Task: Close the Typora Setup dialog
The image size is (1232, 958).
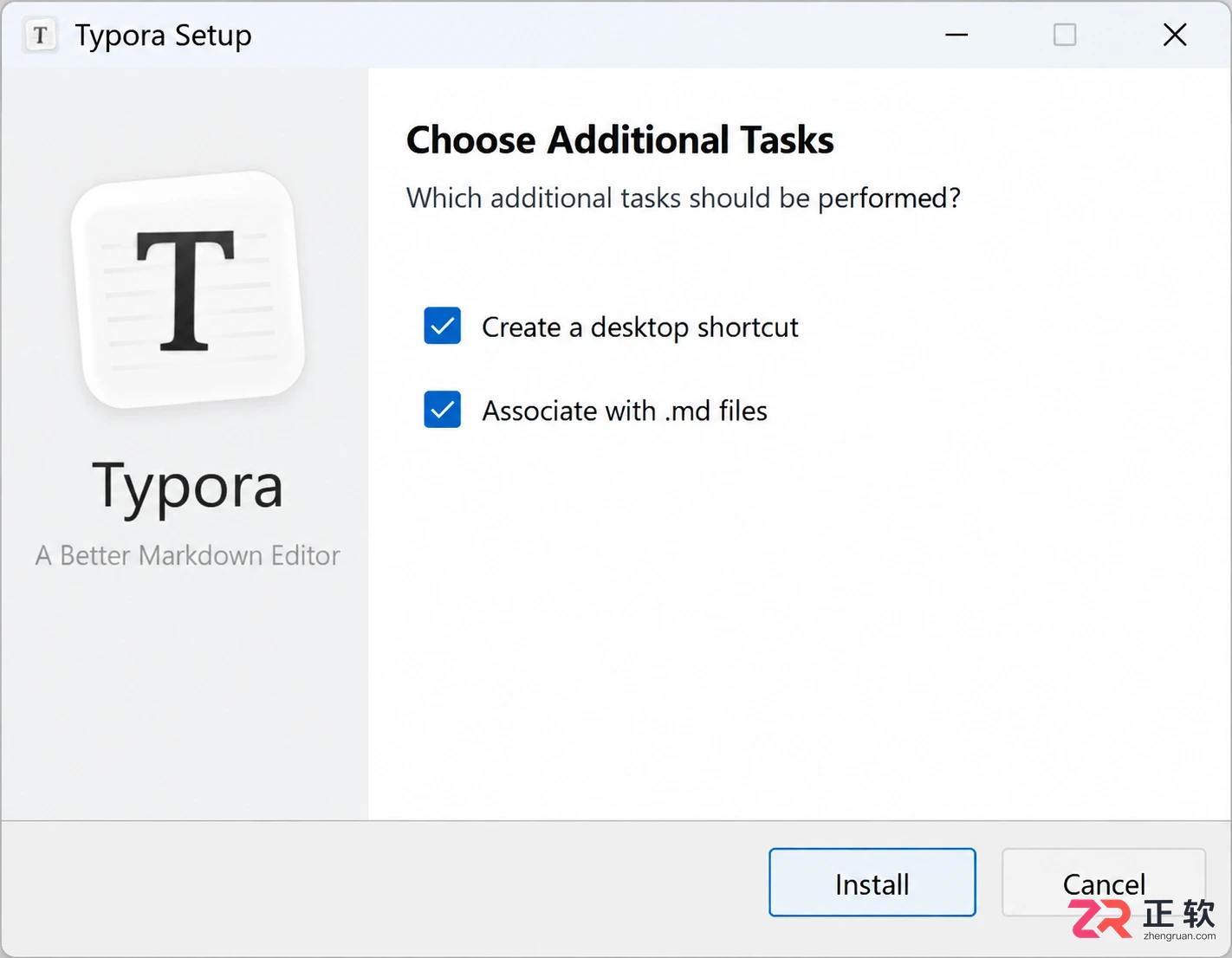Action: click(1175, 35)
